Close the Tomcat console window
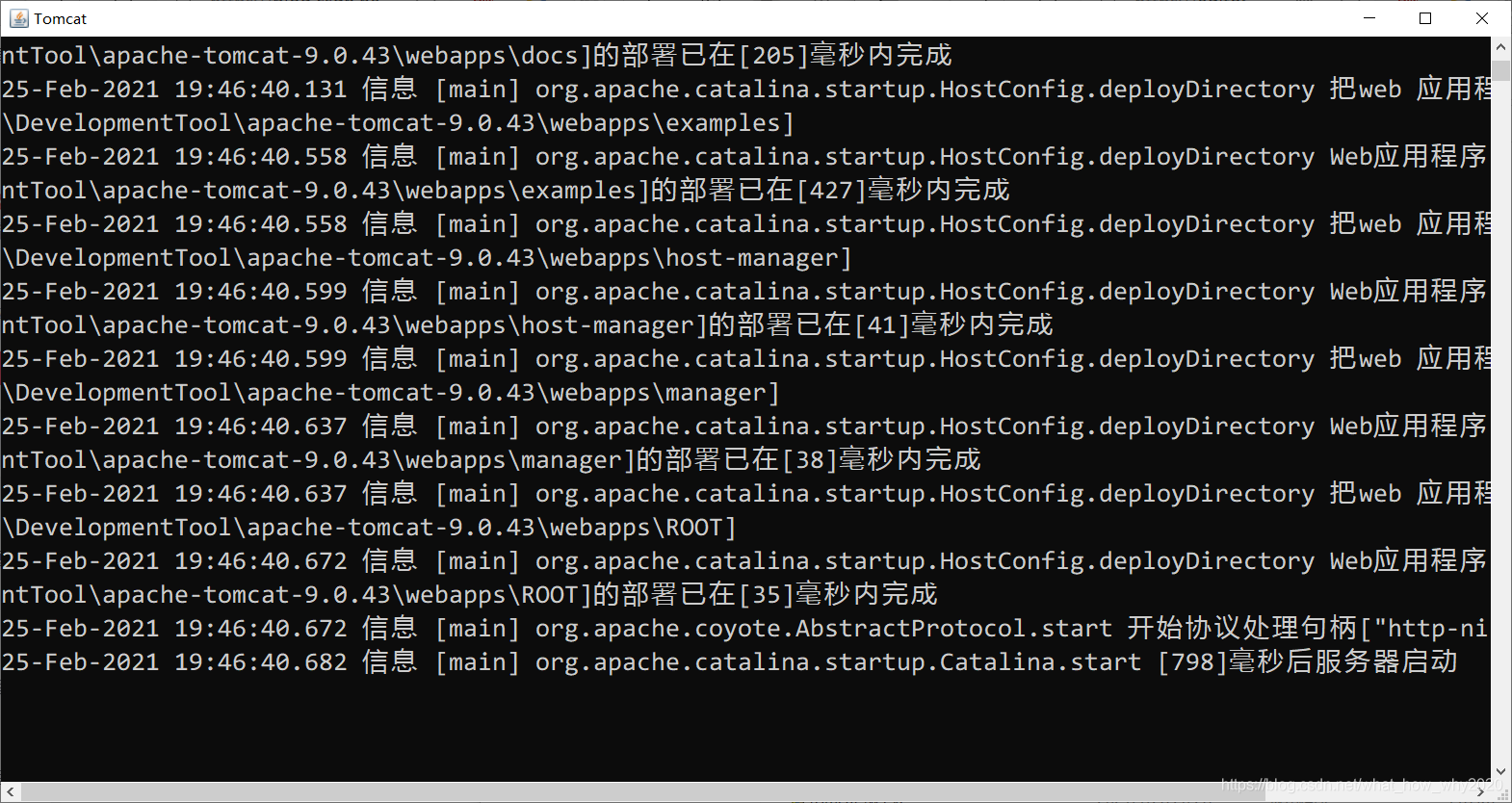 tap(1482, 18)
